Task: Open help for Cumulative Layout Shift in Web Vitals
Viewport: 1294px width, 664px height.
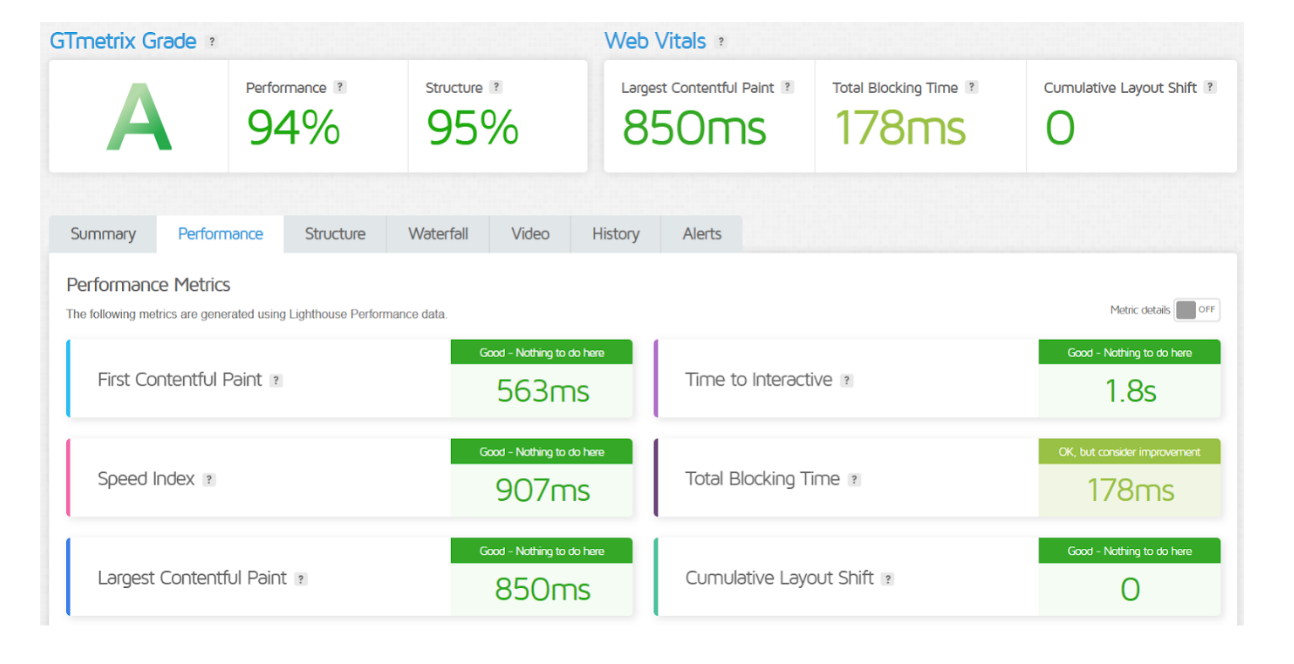Action: point(1211,88)
